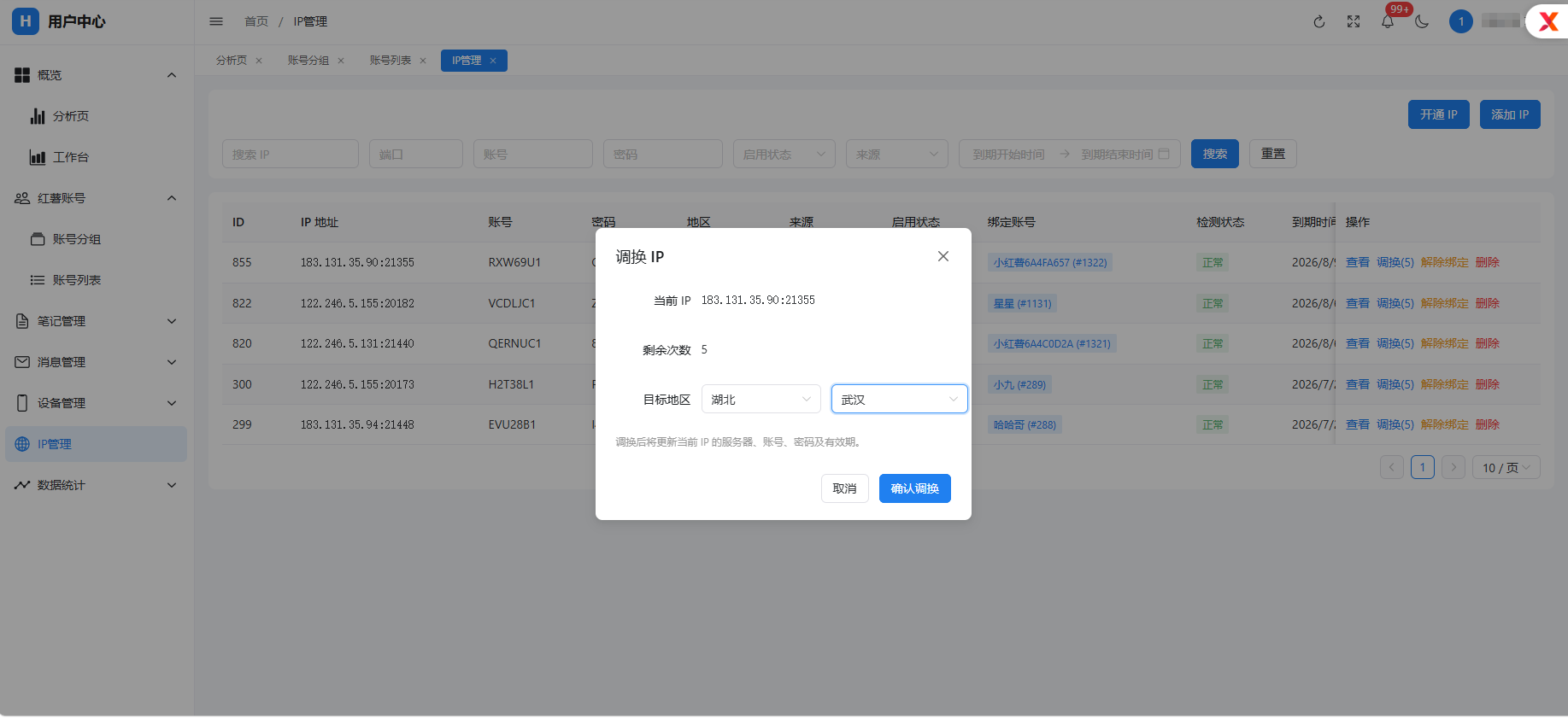Go to next page arrow
This screenshot has width=1568, height=719.
1453,467
